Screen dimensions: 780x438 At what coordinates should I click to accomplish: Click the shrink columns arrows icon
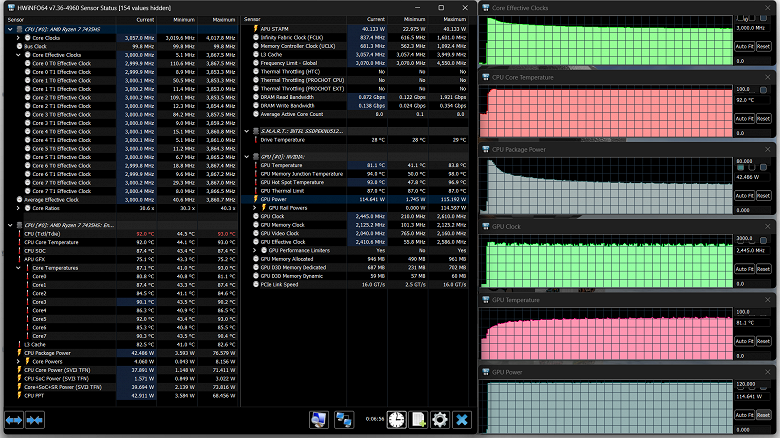pyautogui.click(x=35, y=420)
